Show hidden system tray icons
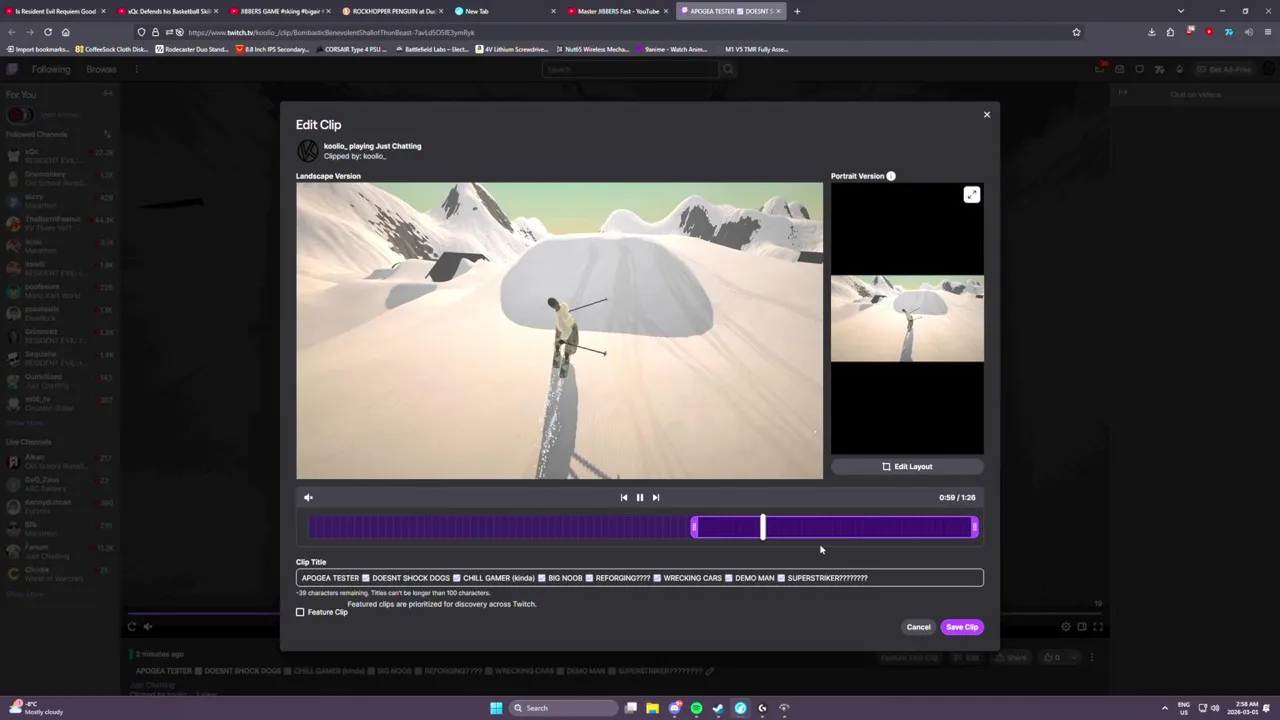 (1164, 708)
